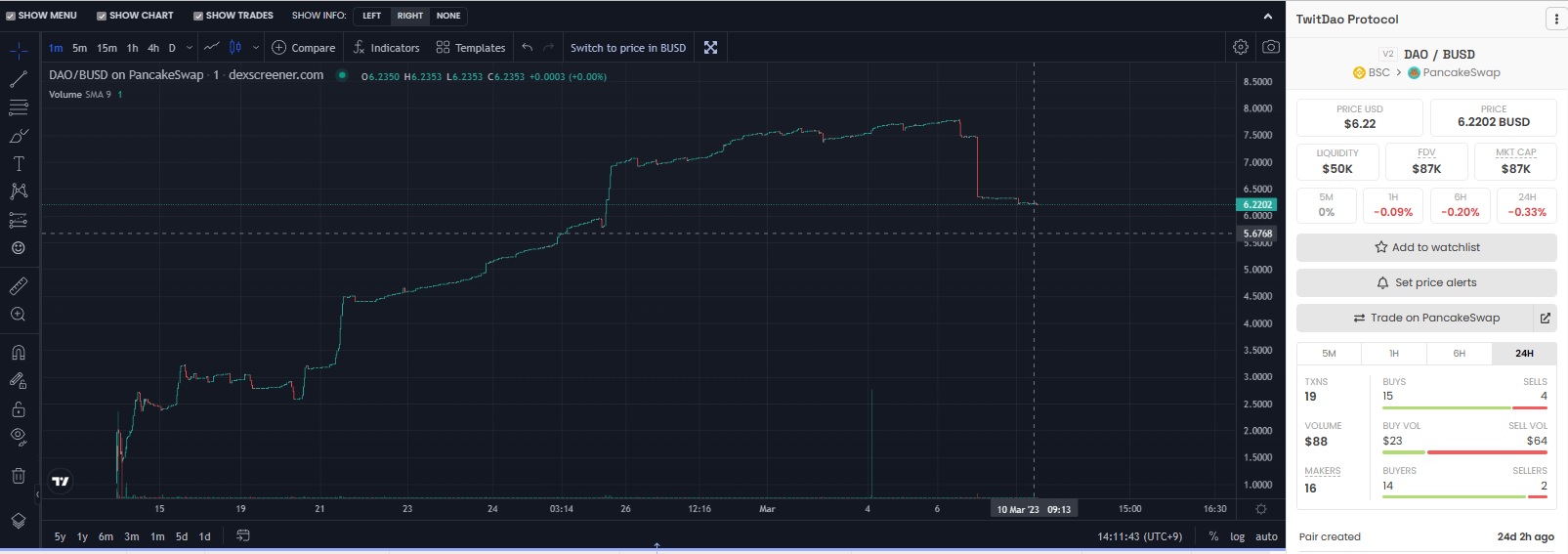This screenshot has height=554, width=1568.
Task: Click the Compare button
Action: 303,47
